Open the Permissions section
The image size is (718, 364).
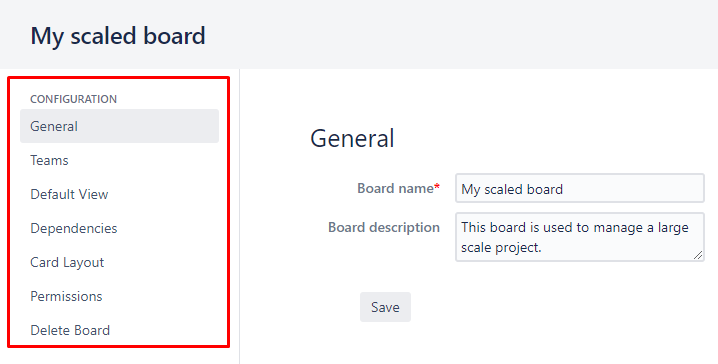(x=66, y=296)
